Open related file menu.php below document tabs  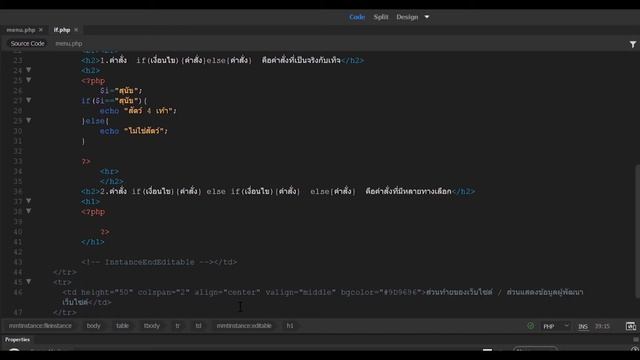tap(69, 44)
